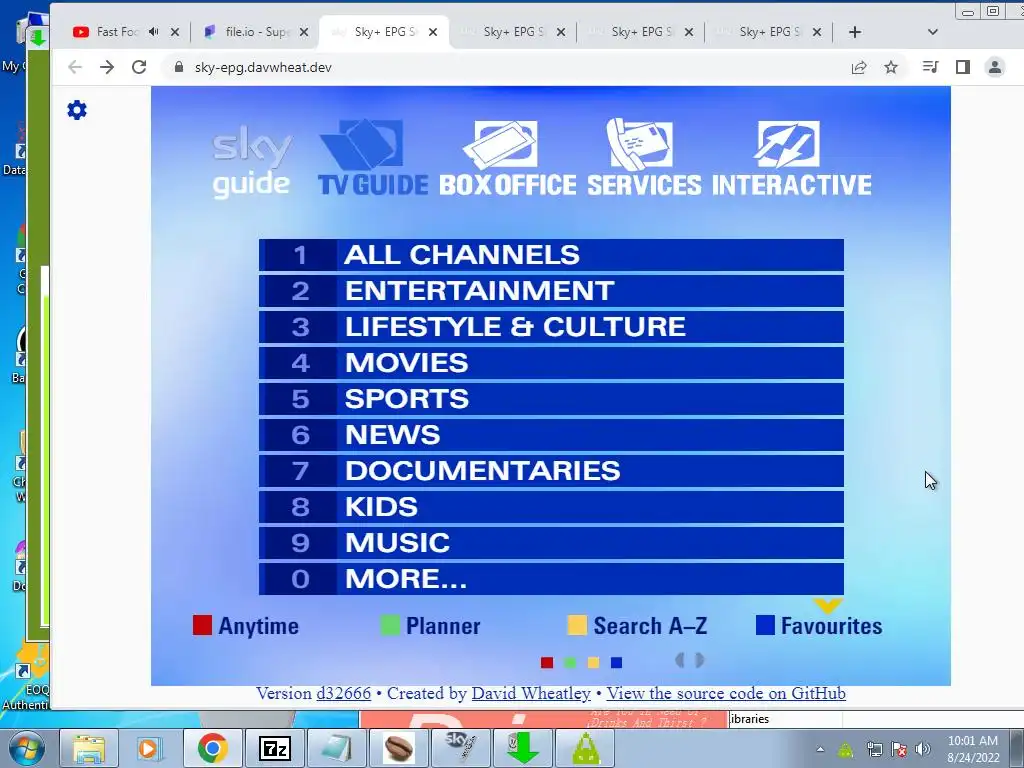Open Windows Start menu
This screenshot has width=1024, height=768.
click(27, 748)
